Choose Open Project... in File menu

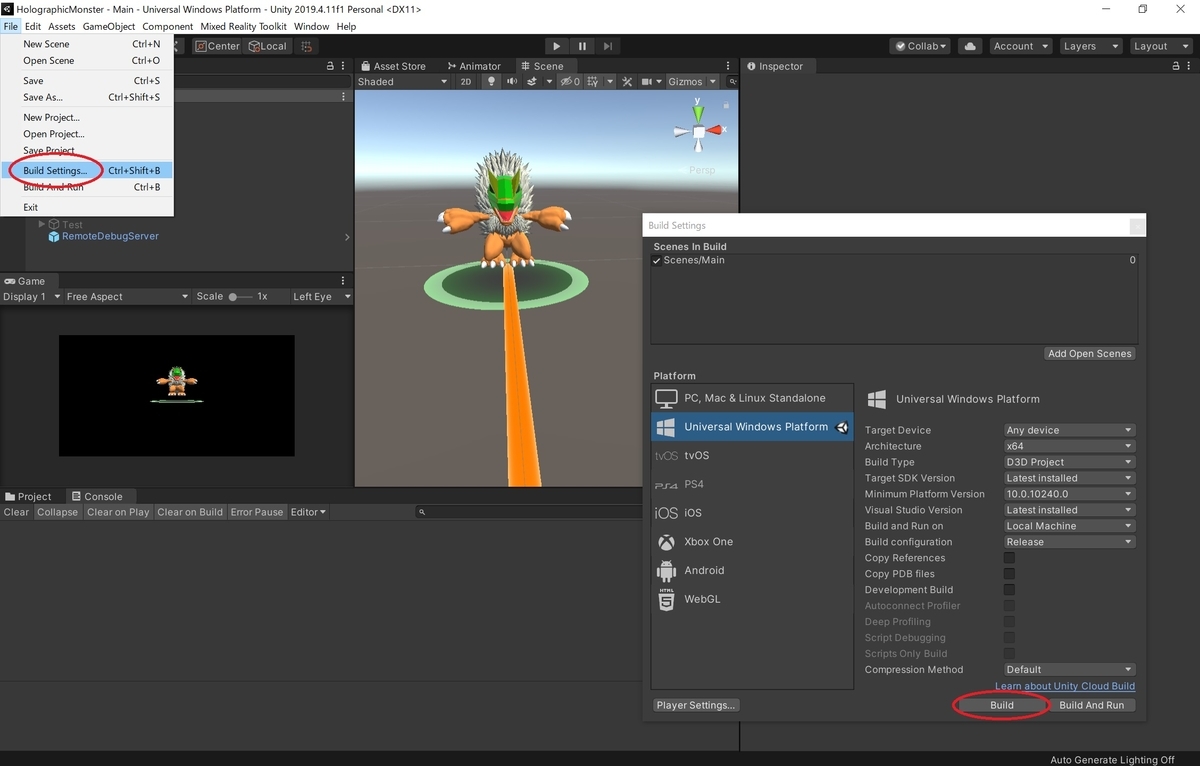tap(88, 134)
